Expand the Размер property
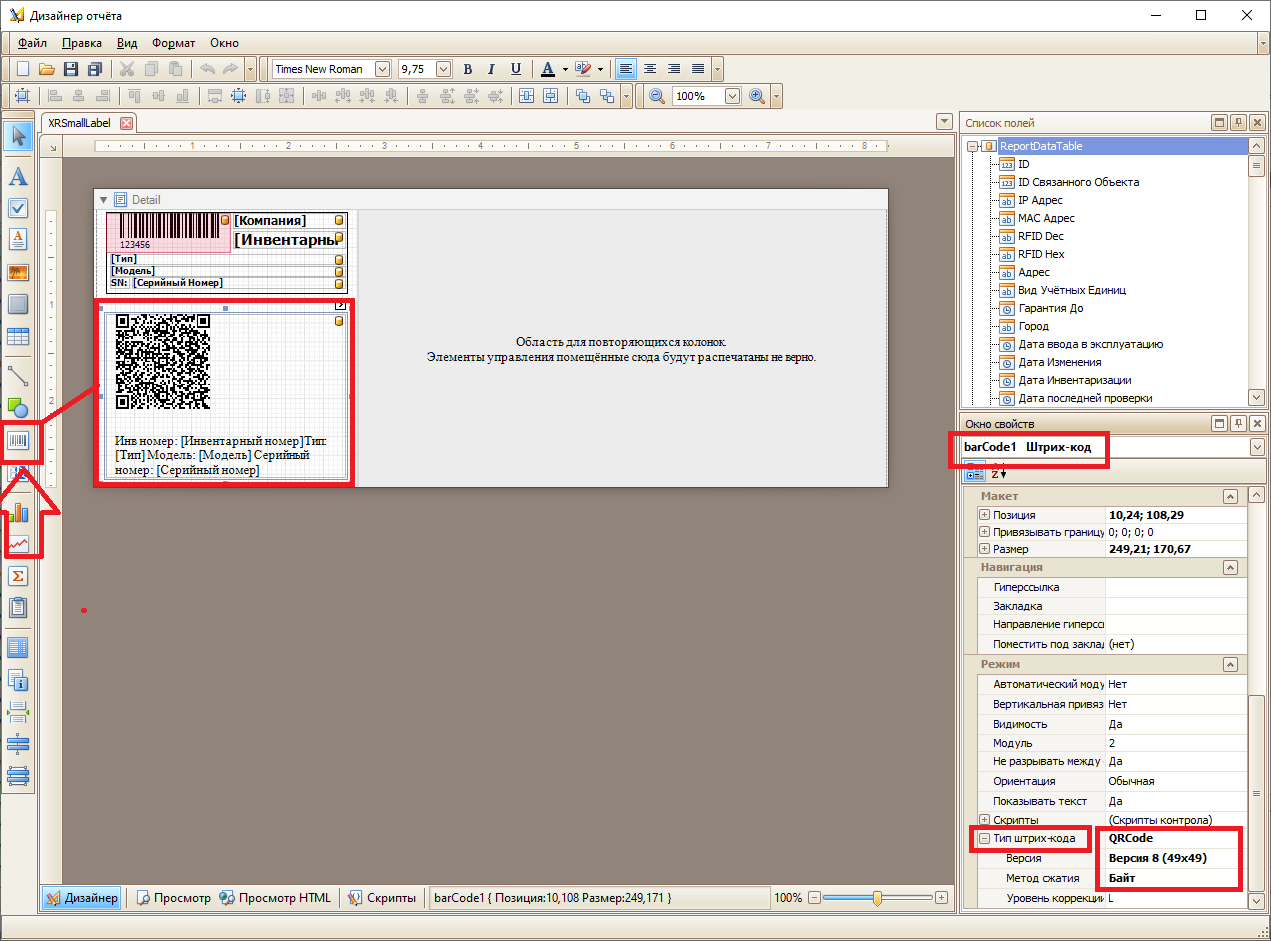This screenshot has height=941, width=1271. (984, 549)
